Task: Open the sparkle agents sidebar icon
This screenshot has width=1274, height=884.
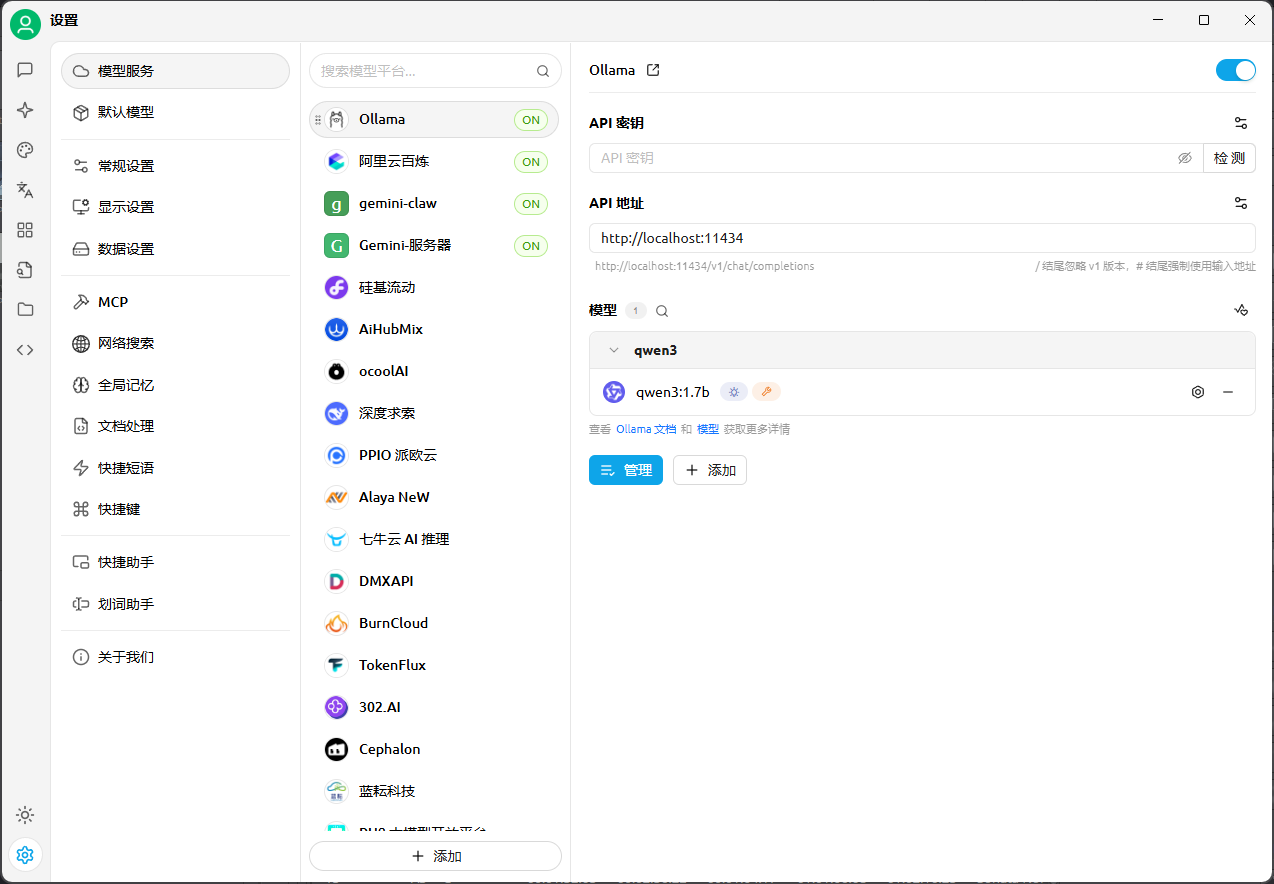Action: click(x=25, y=110)
